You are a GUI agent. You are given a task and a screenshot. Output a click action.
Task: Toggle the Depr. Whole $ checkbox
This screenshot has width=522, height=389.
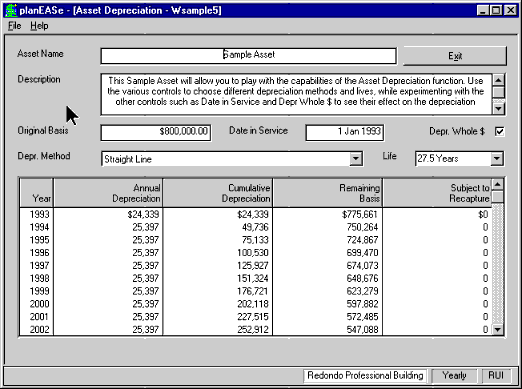pos(499,131)
